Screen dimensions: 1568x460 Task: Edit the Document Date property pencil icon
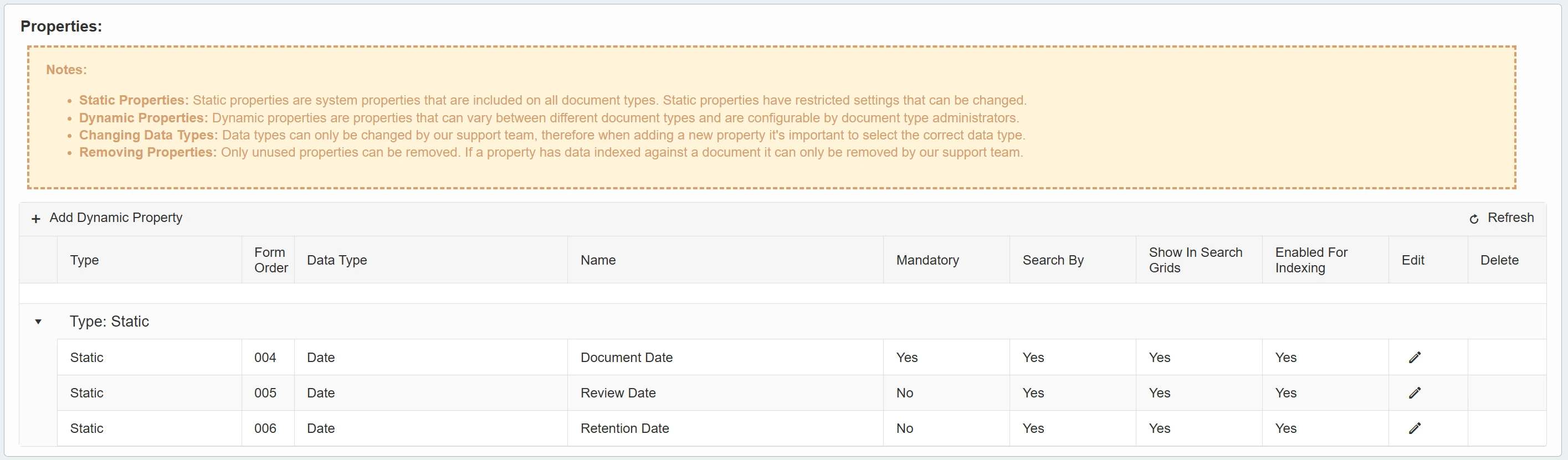1415,357
